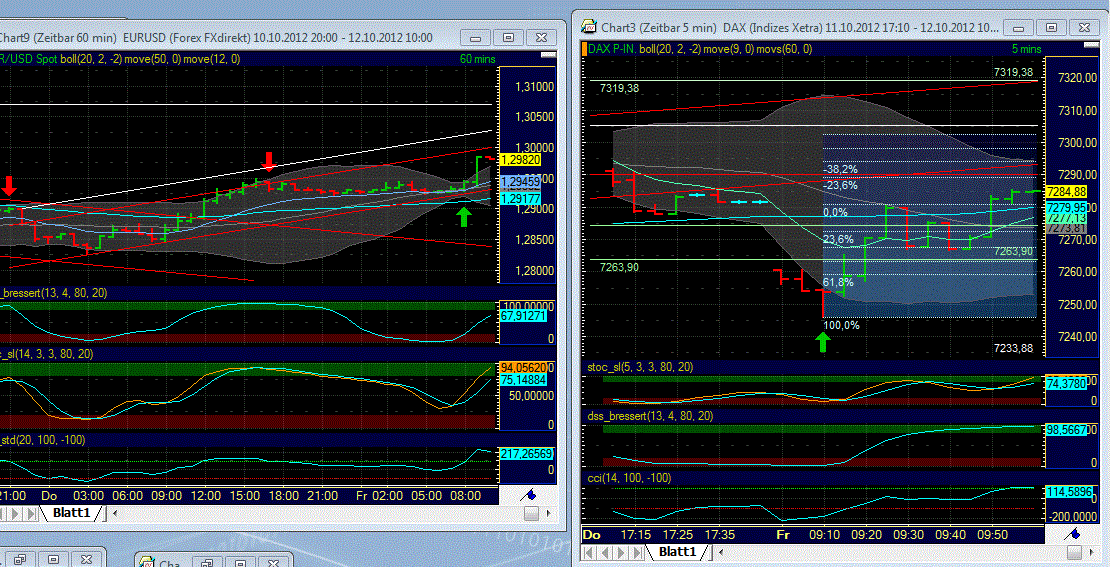Viewport: 1110px width, 567px height.
Task: Go to next sheet in the DAX window
Action: click(619, 551)
